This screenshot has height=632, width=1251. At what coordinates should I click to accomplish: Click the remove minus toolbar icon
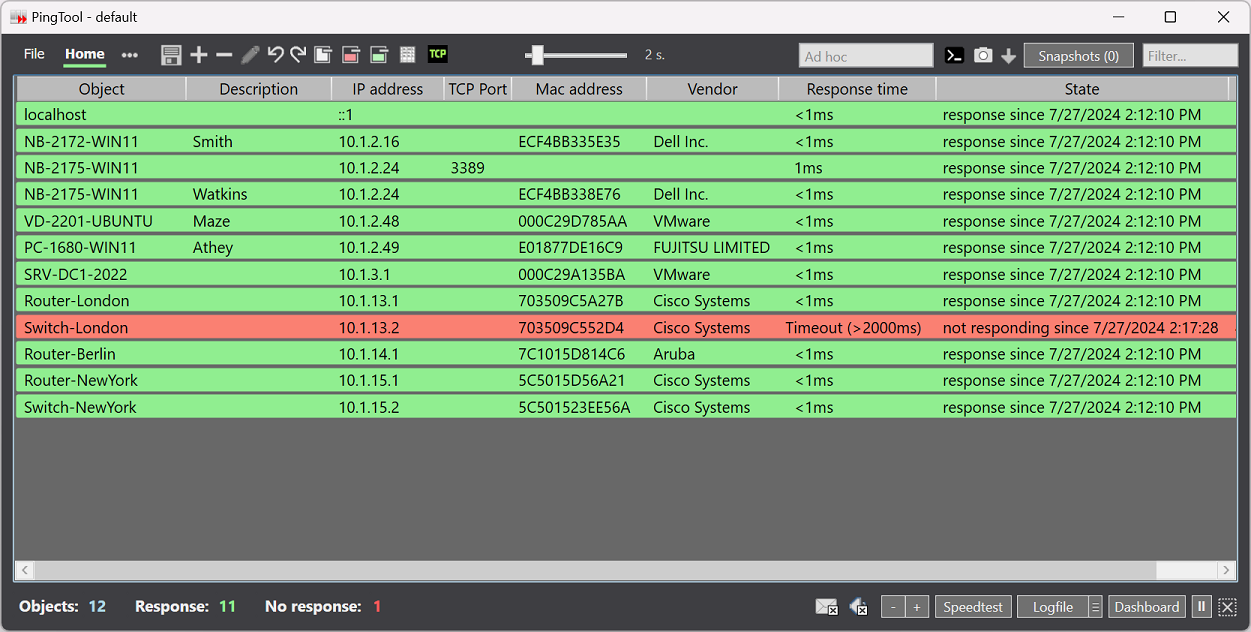(x=224, y=55)
